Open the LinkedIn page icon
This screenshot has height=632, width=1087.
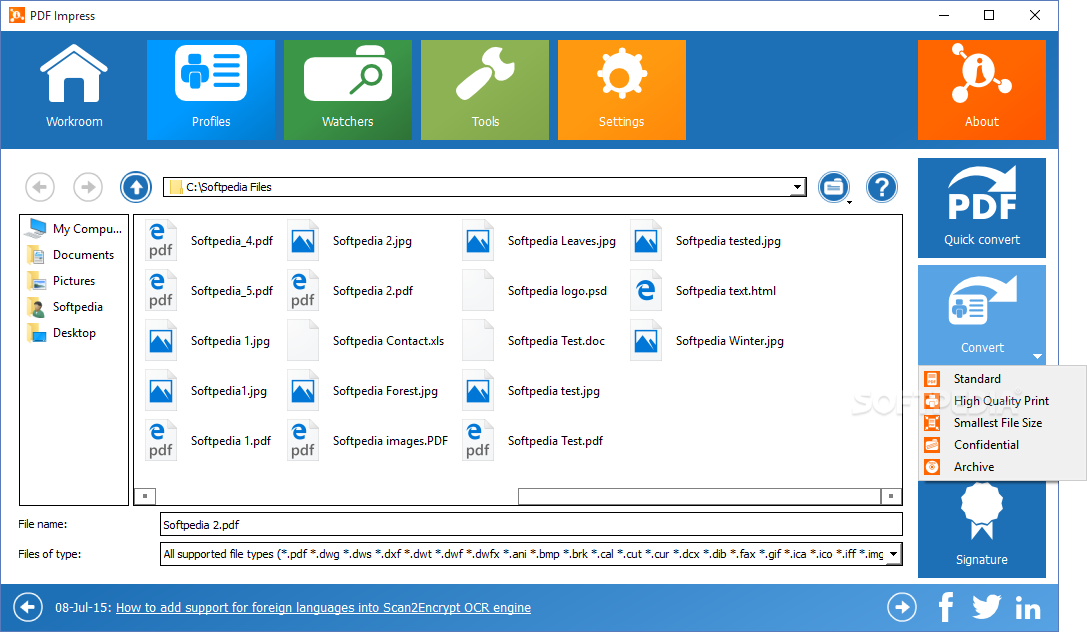click(1027, 609)
